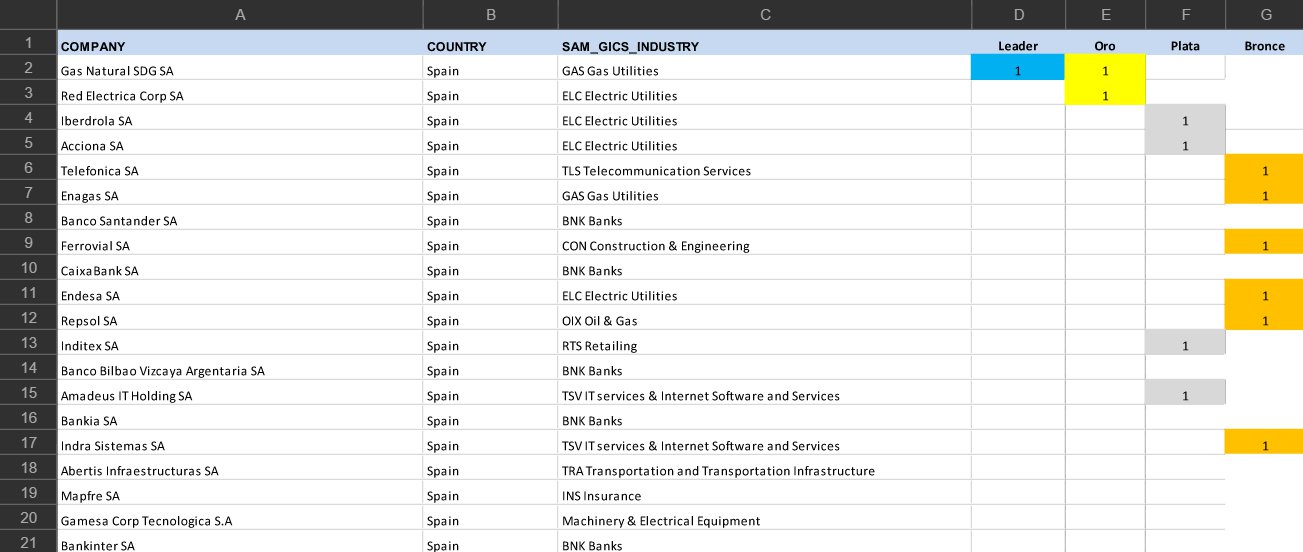Select the INS Insurance industry cell
This screenshot has height=552, width=1303.
pyautogui.click(x=765, y=494)
